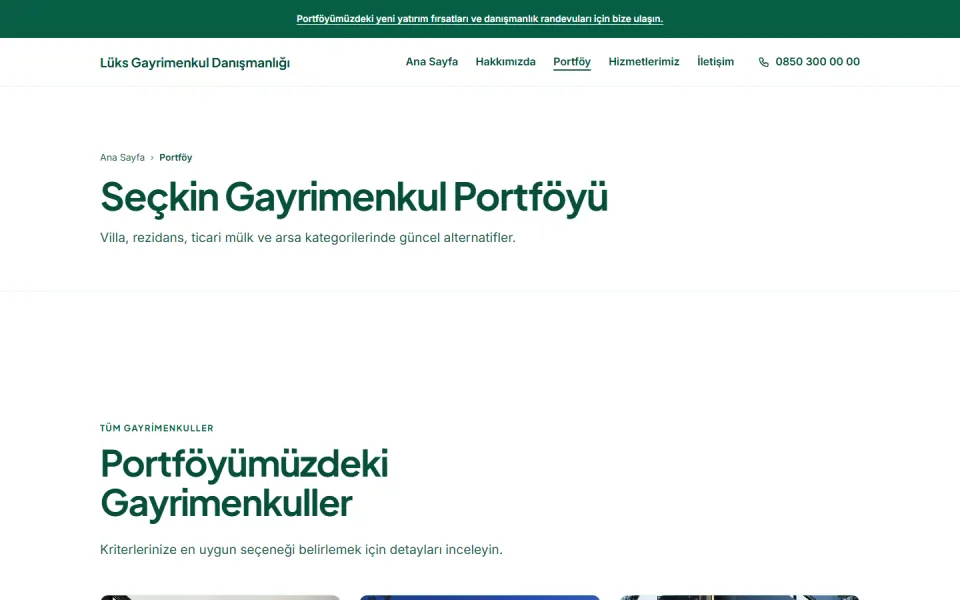Click the Lüks Gayrimenkul Danışmanlığı site logo
960x600 pixels.
pos(195,62)
